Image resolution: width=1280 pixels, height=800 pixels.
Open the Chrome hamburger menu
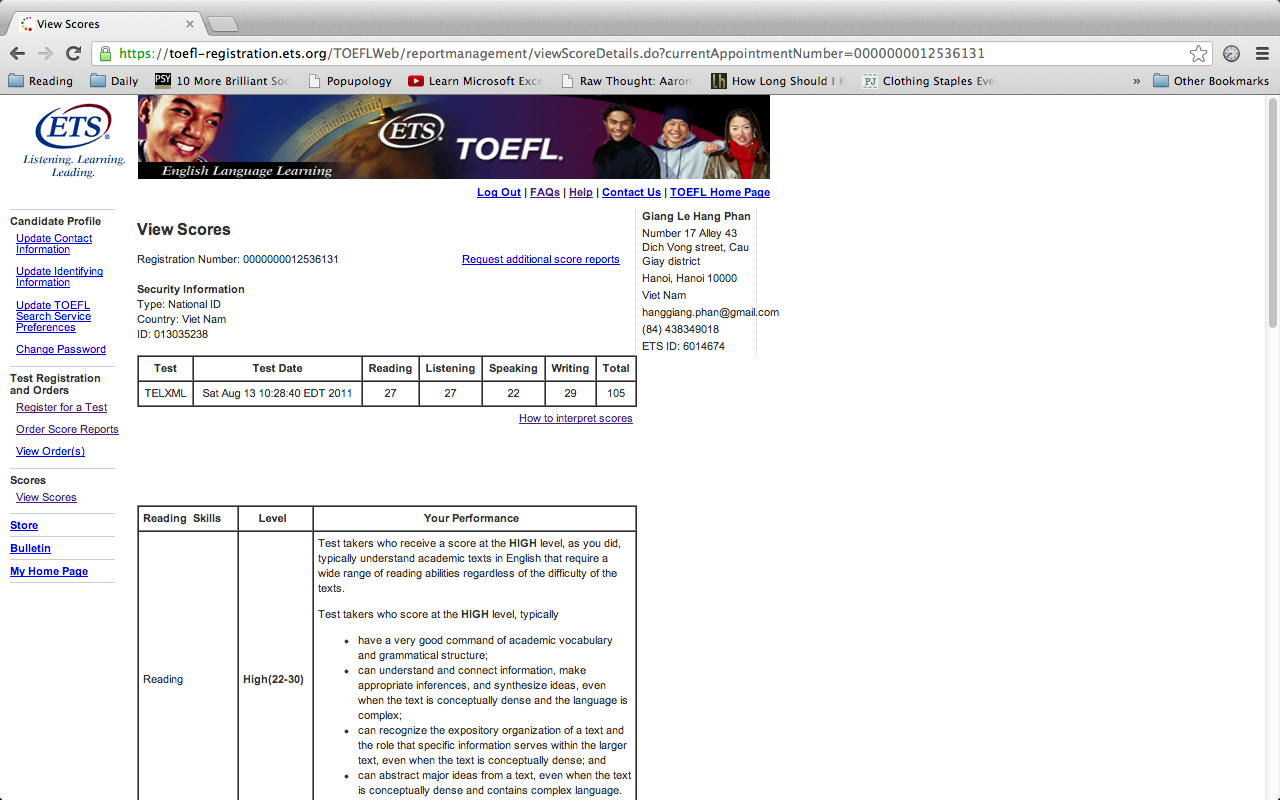coord(1262,54)
